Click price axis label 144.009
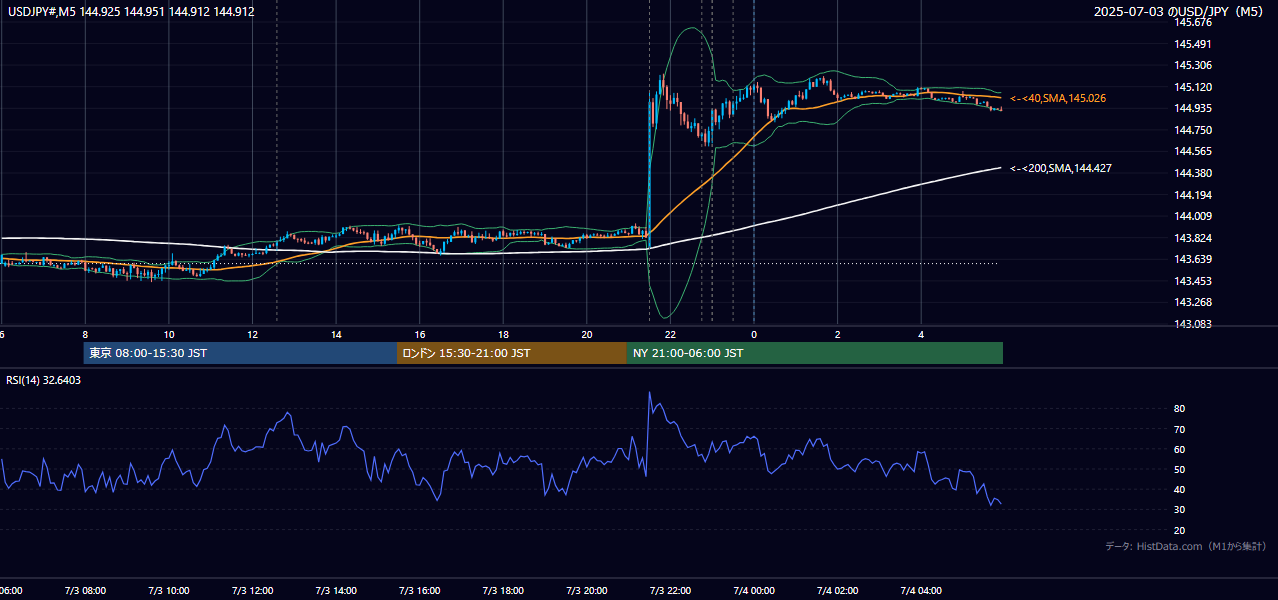This screenshot has width=1278, height=600. coord(1193,216)
